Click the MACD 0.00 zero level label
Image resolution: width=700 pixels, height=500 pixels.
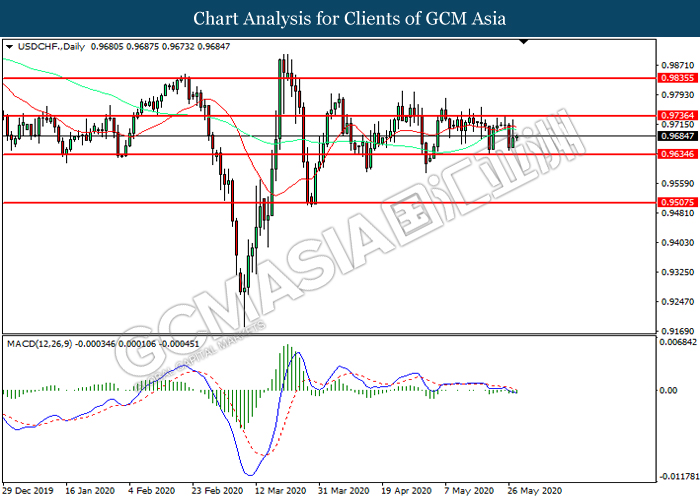tap(671, 390)
